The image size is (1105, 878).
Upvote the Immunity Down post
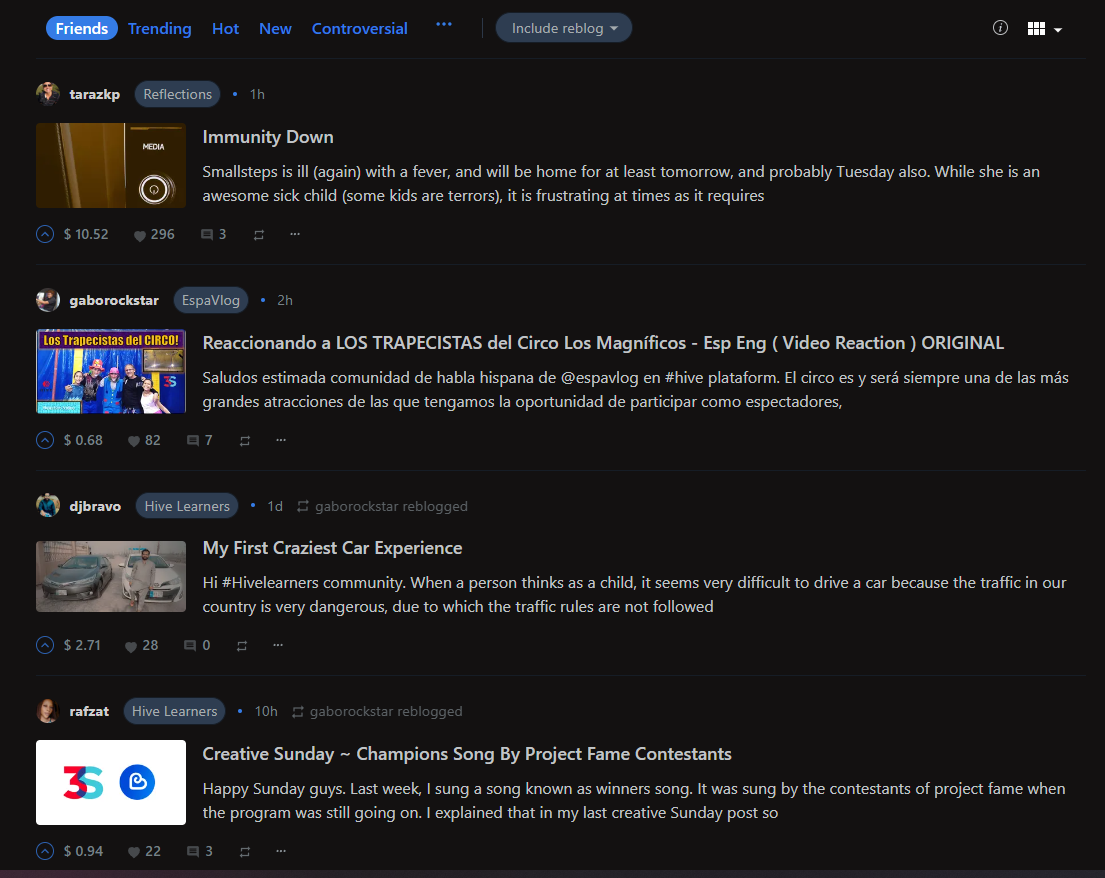(44, 234)
